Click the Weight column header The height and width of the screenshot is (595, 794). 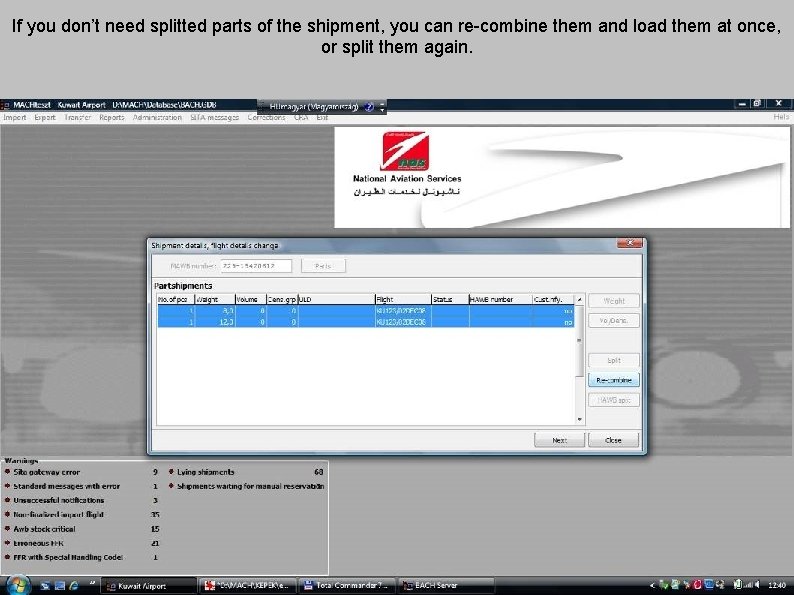pos(215,299)
